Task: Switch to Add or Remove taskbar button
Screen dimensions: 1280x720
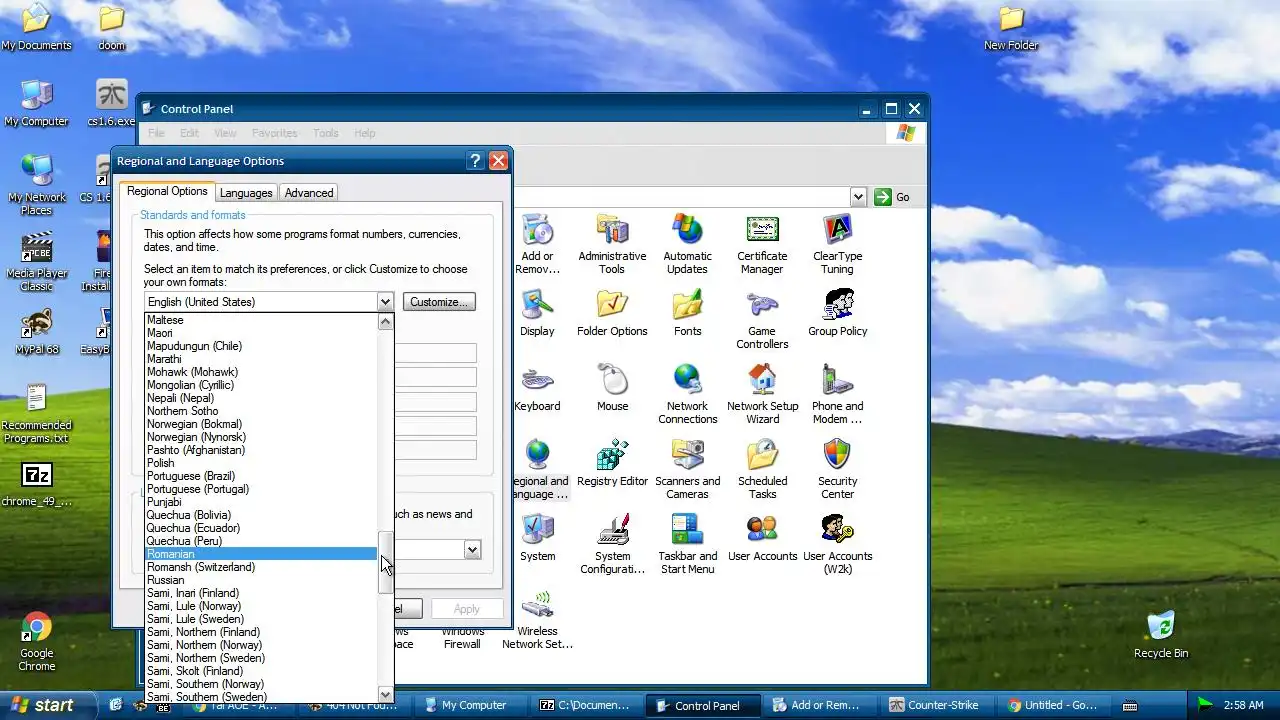Action: (820, 705)
